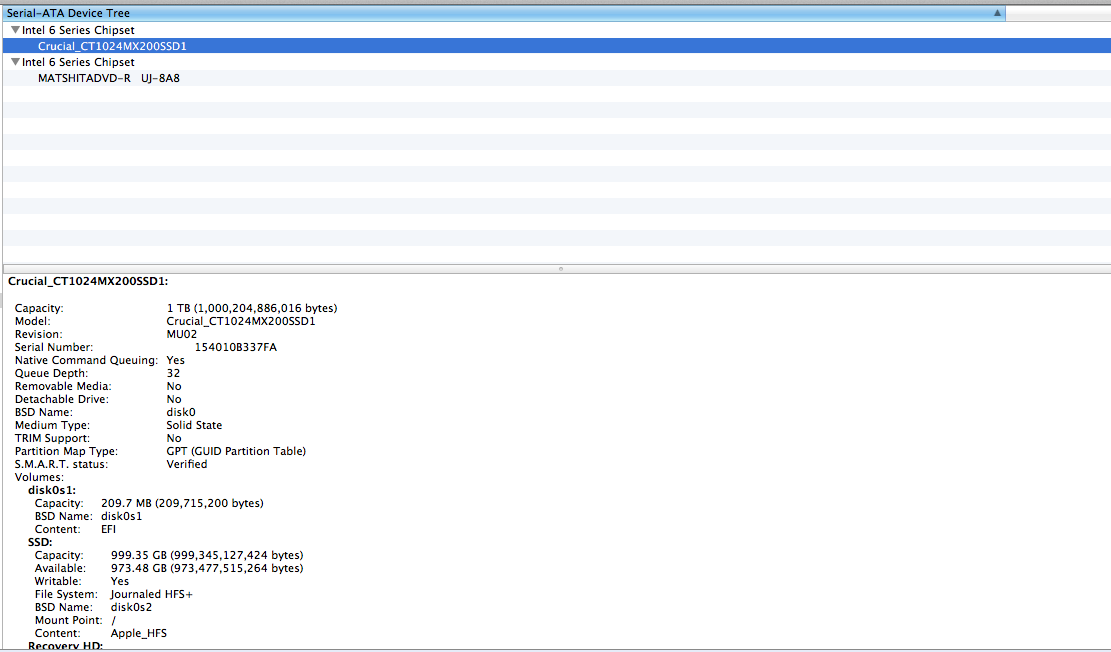
Task: Click the disk0s1 BSD Name value
Action: pyautogui.click(x=121, y=516)
